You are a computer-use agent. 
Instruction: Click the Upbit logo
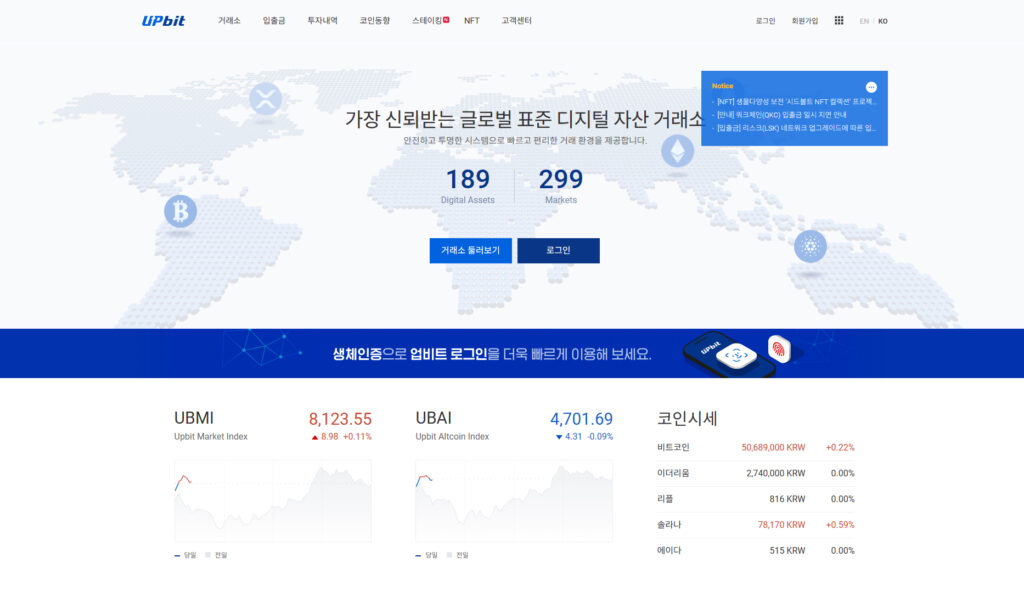pos(163,20)
